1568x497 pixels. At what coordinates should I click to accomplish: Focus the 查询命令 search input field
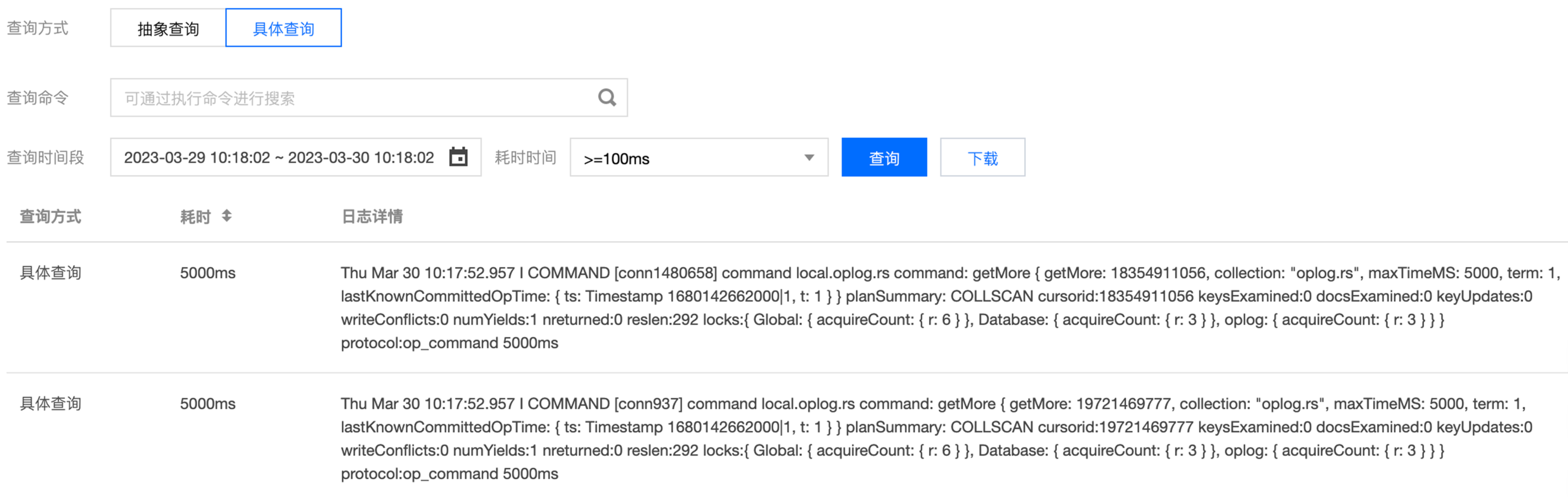point(369,98)
